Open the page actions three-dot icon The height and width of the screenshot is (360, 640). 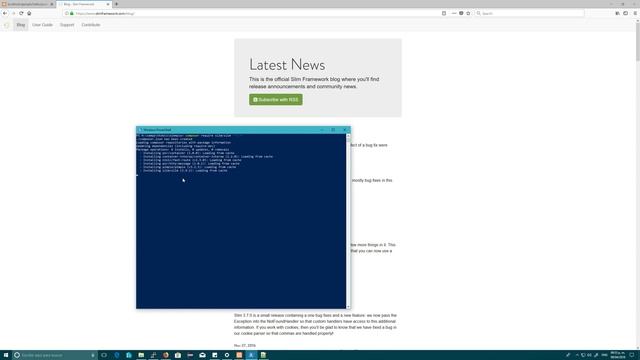click(x=453, y=13)
